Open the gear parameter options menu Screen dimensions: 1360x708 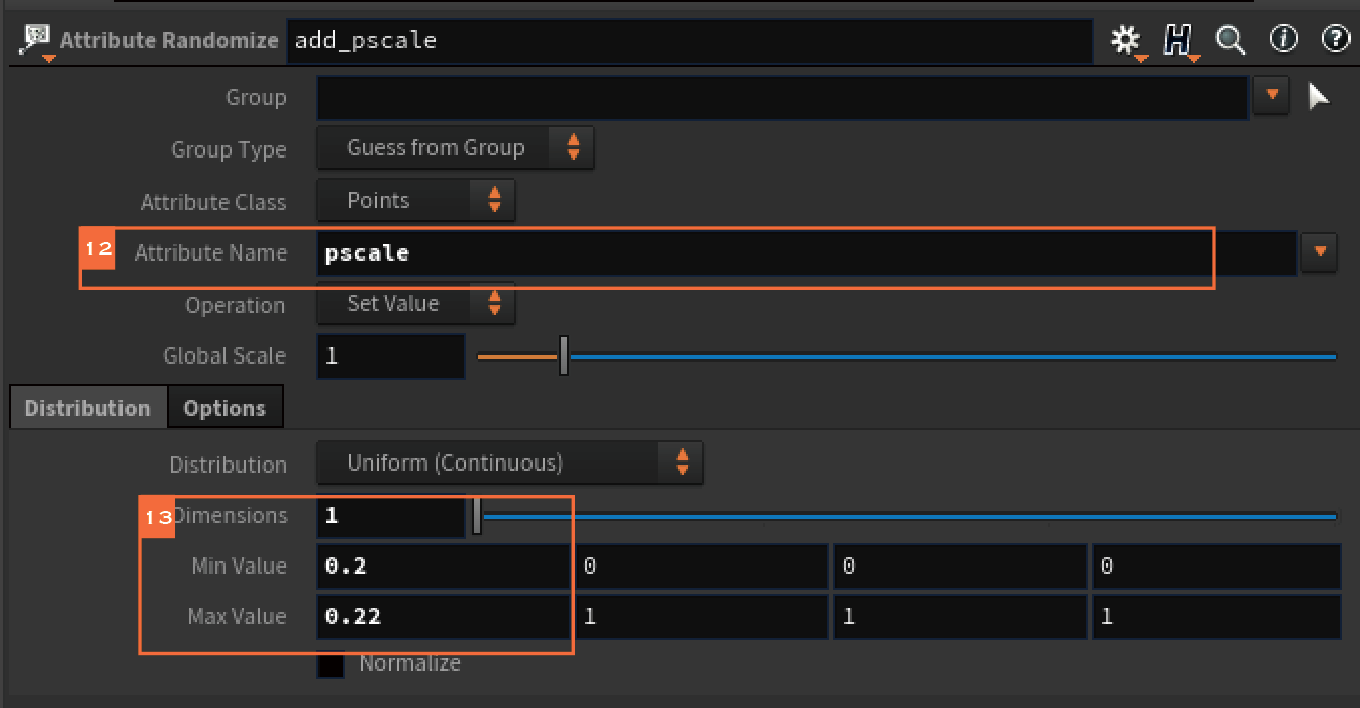click(1126, 40)
